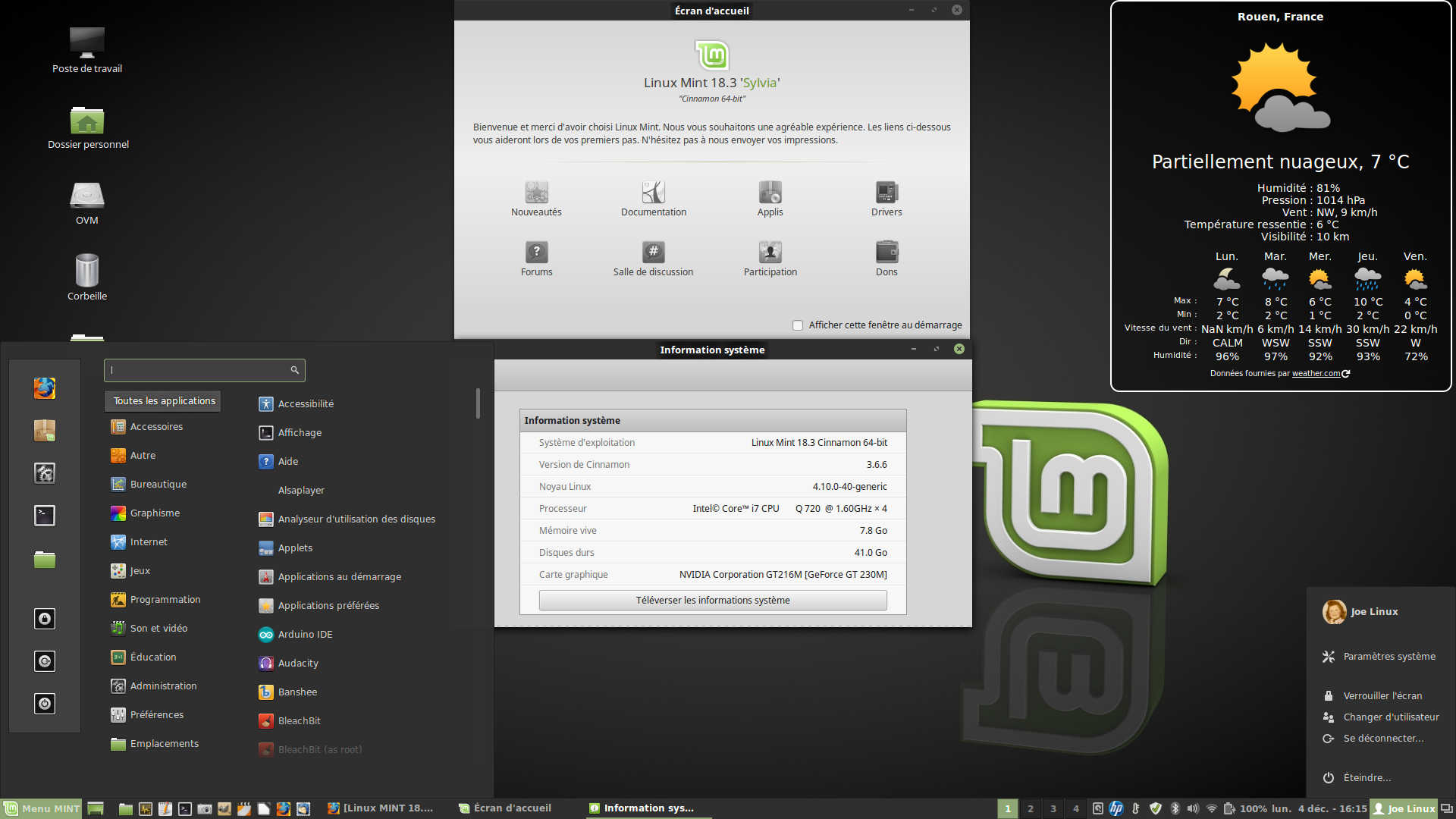Click 'Écran d'accueil' taskbar window button

[x=505, y=808]
